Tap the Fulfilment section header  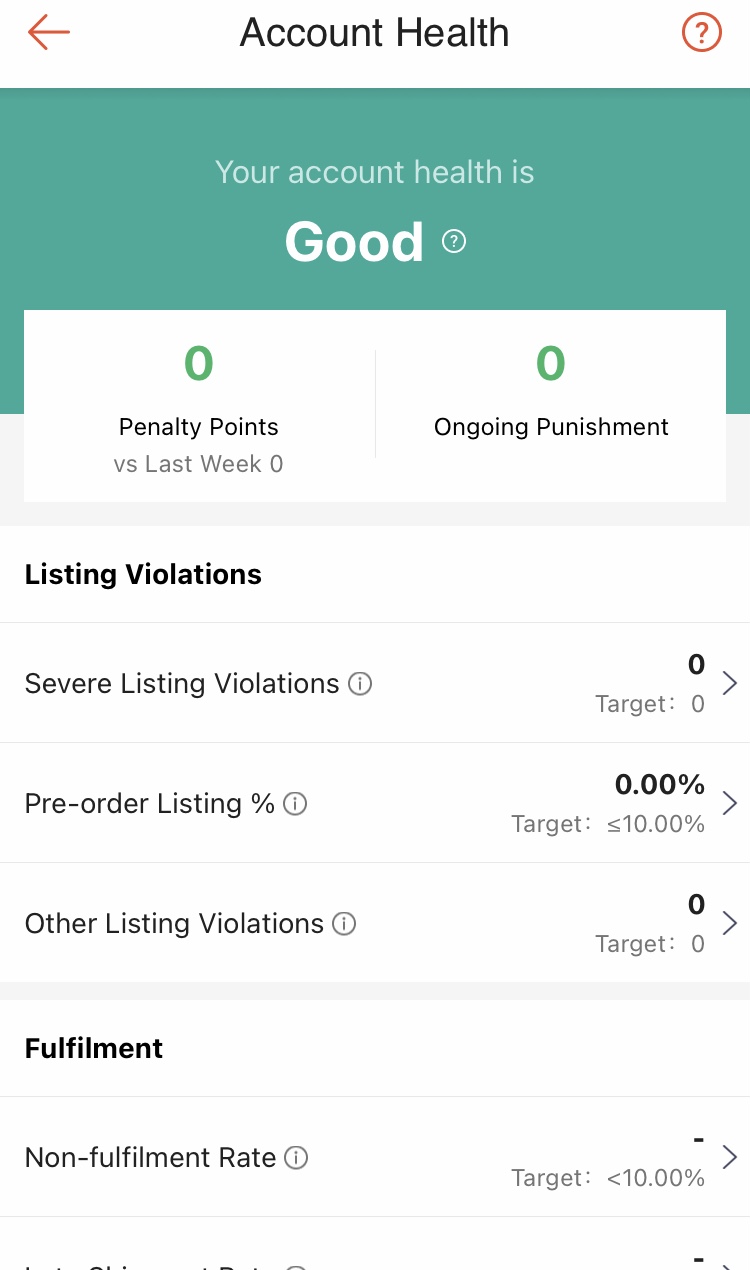coord(94,1049)
